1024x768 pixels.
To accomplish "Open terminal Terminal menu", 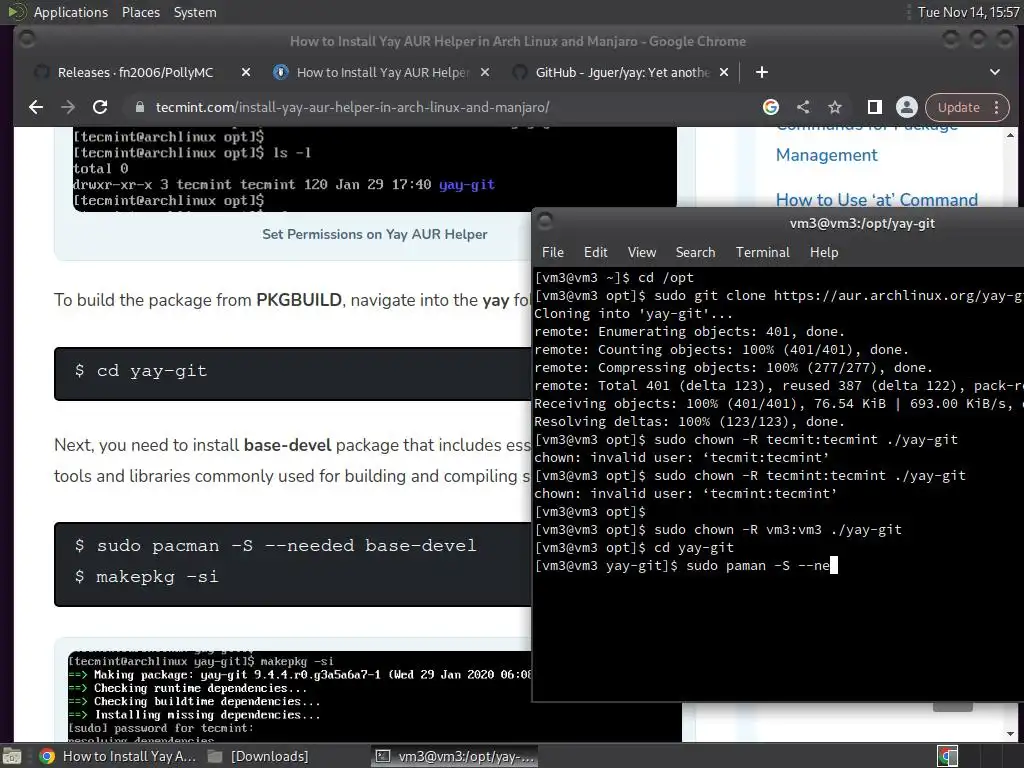I will [762, 252].
